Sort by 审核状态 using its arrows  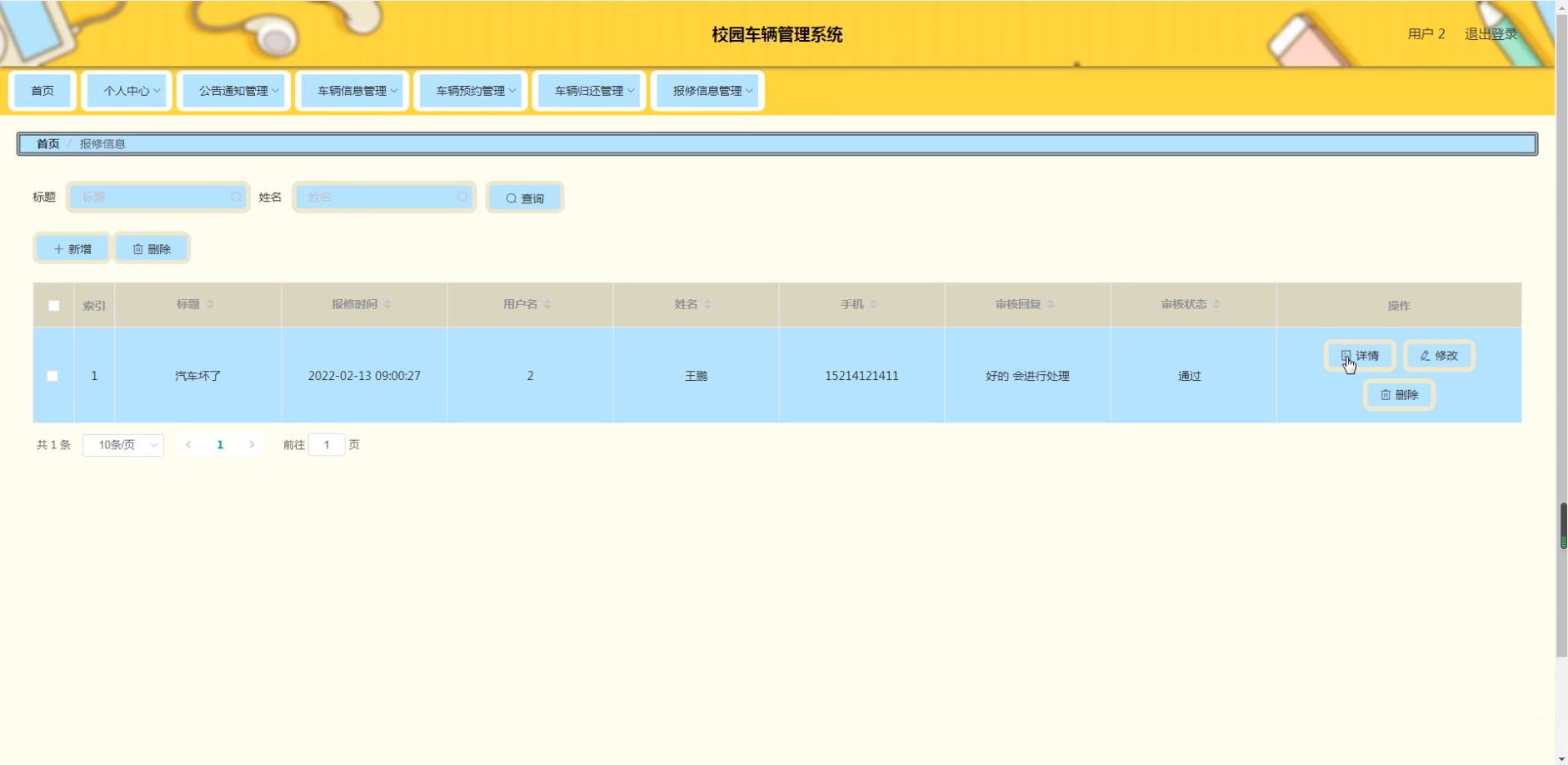1216,304
